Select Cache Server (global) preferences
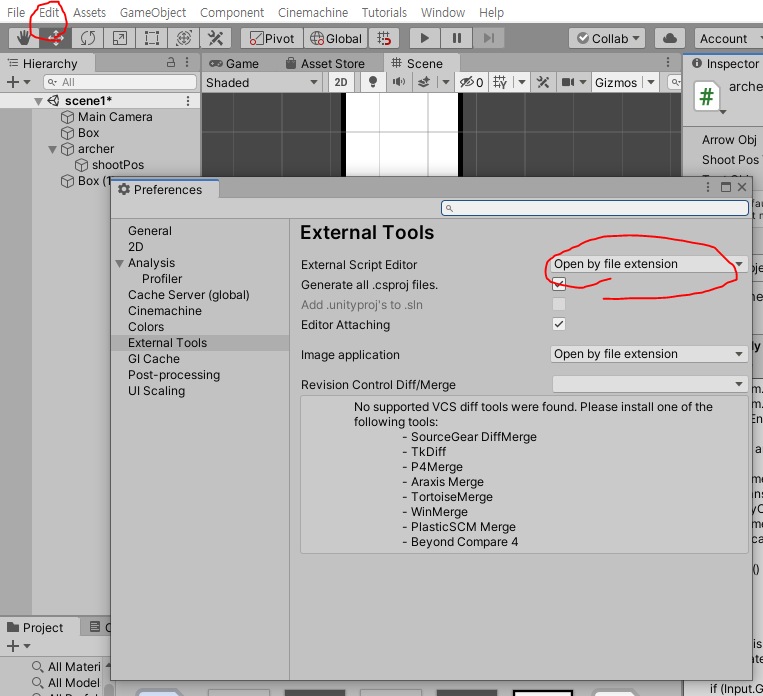 (189, 295)
